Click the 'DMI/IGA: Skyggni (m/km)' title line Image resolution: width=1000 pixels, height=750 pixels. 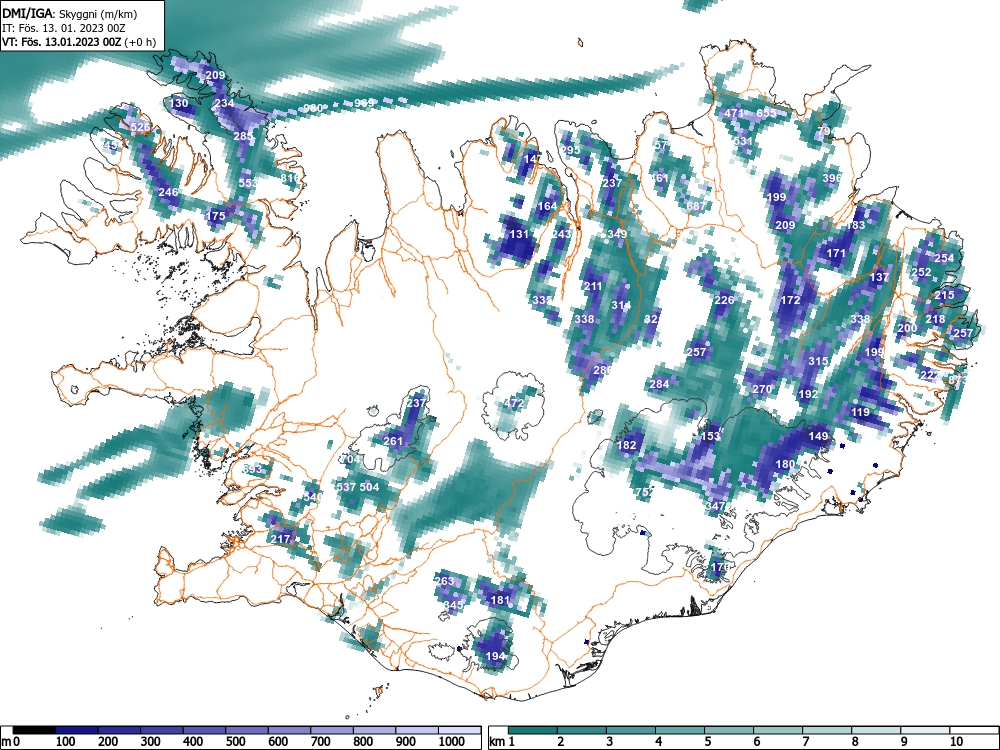(x=70, y=13)
